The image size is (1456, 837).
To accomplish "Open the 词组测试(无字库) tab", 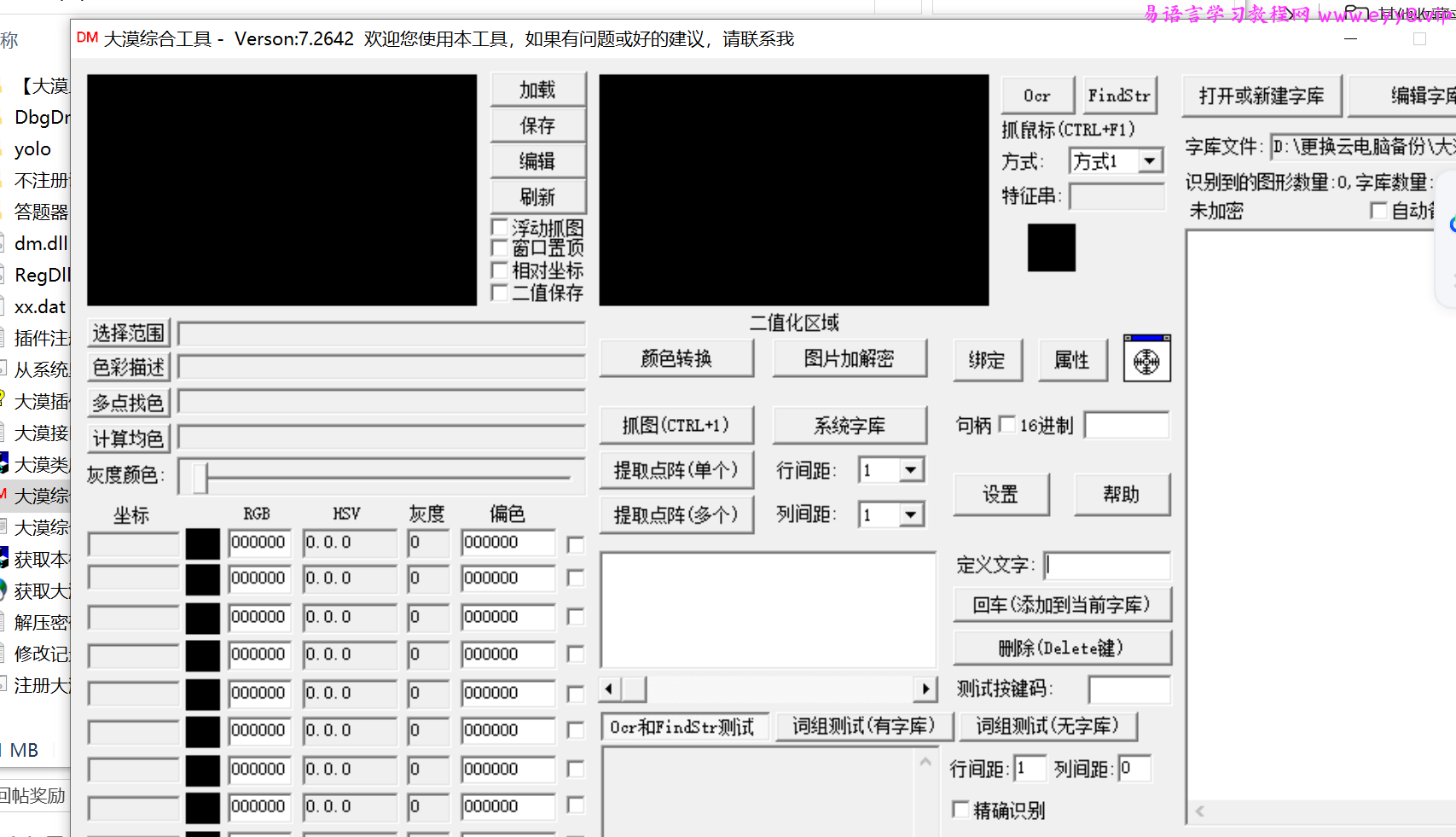I will click(1047, 726).
